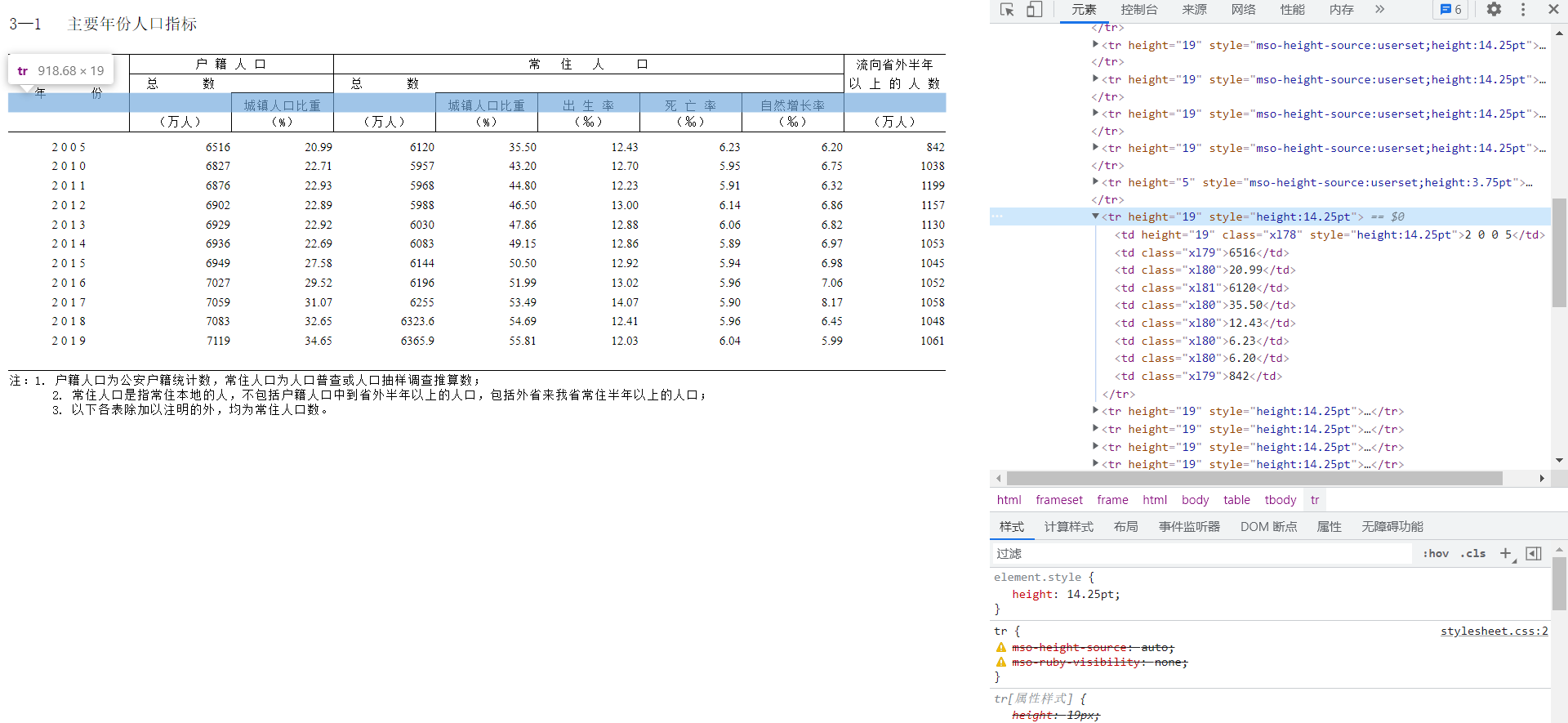Click the td containing 6516
This screenshot has width=1568, height=723.
(x=1201, y=252)
